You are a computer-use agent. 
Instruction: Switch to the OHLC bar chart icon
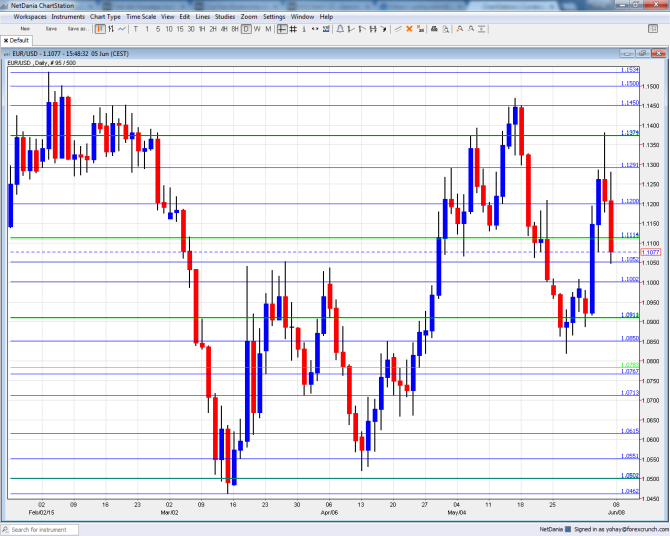(x=111, y=29)
